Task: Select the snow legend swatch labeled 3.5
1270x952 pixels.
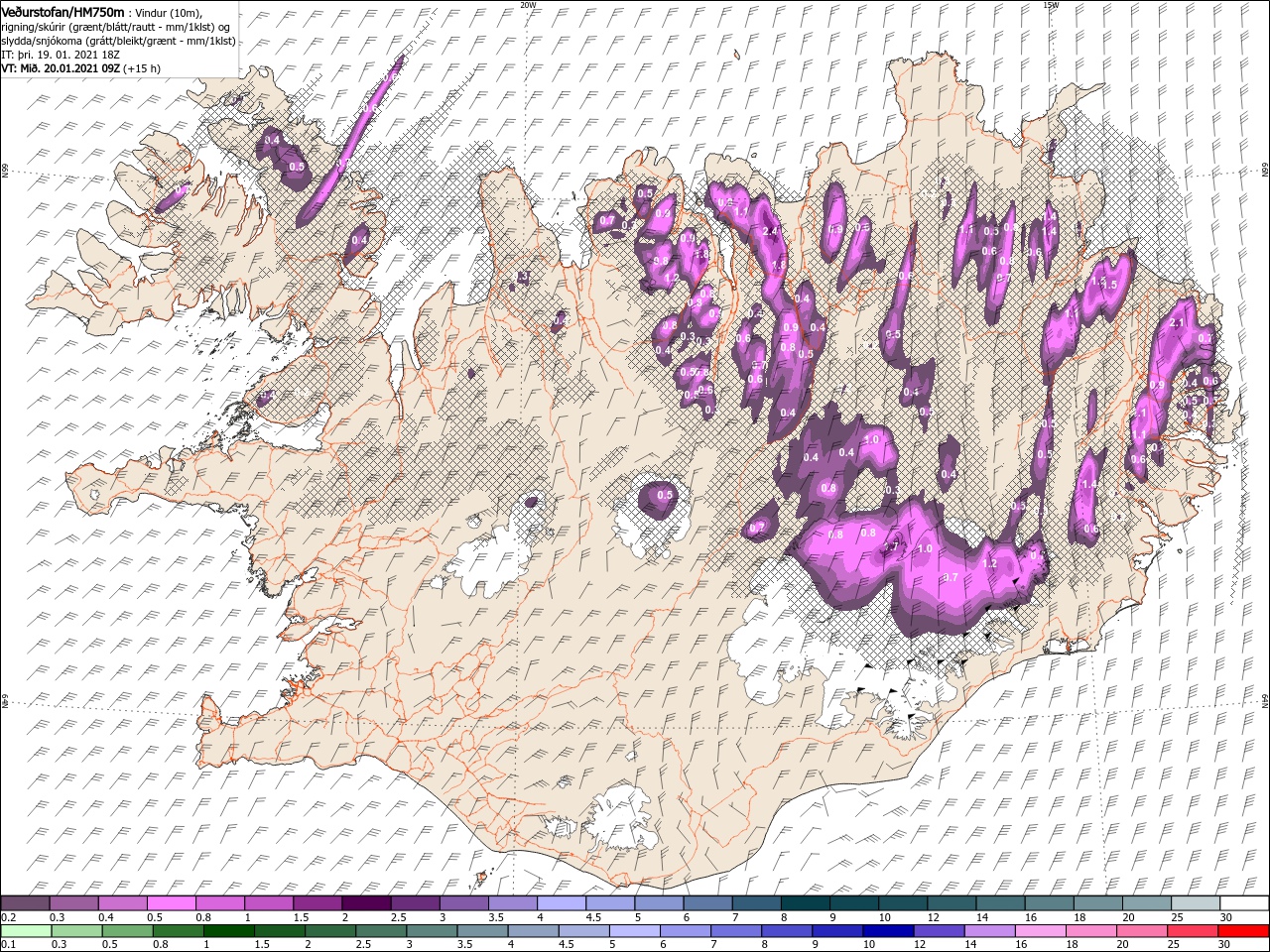Action: coord(512,903)
